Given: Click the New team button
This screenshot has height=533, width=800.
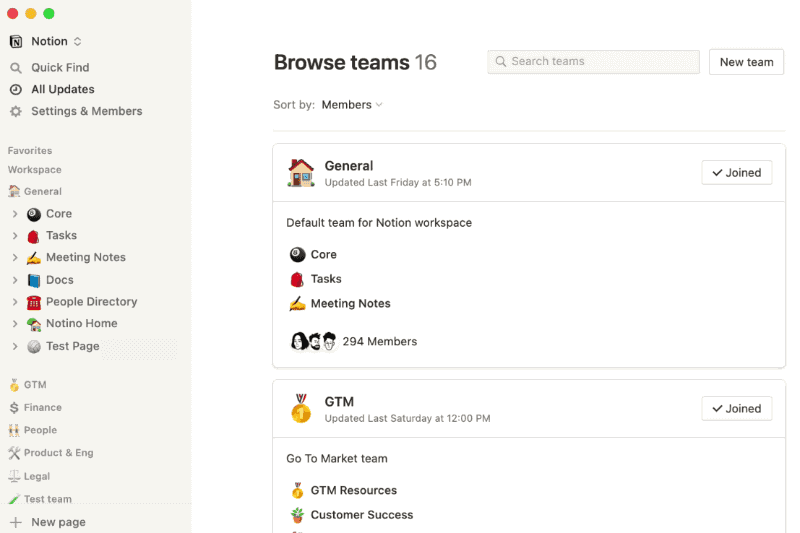Looking at the screenshot, I should (x=746, y=62).
